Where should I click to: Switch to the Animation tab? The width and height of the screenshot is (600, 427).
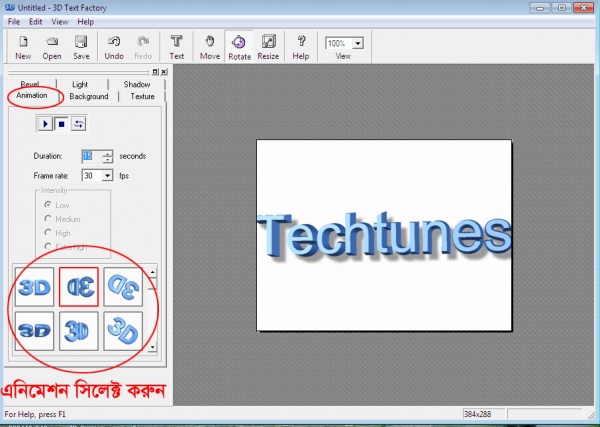coord(32,95)
